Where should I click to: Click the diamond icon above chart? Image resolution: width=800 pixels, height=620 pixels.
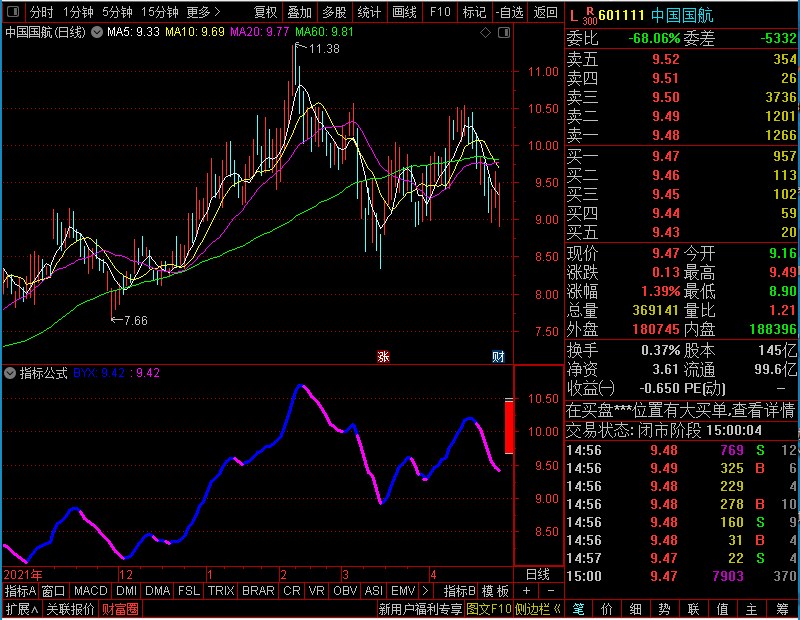pos(486,33)
